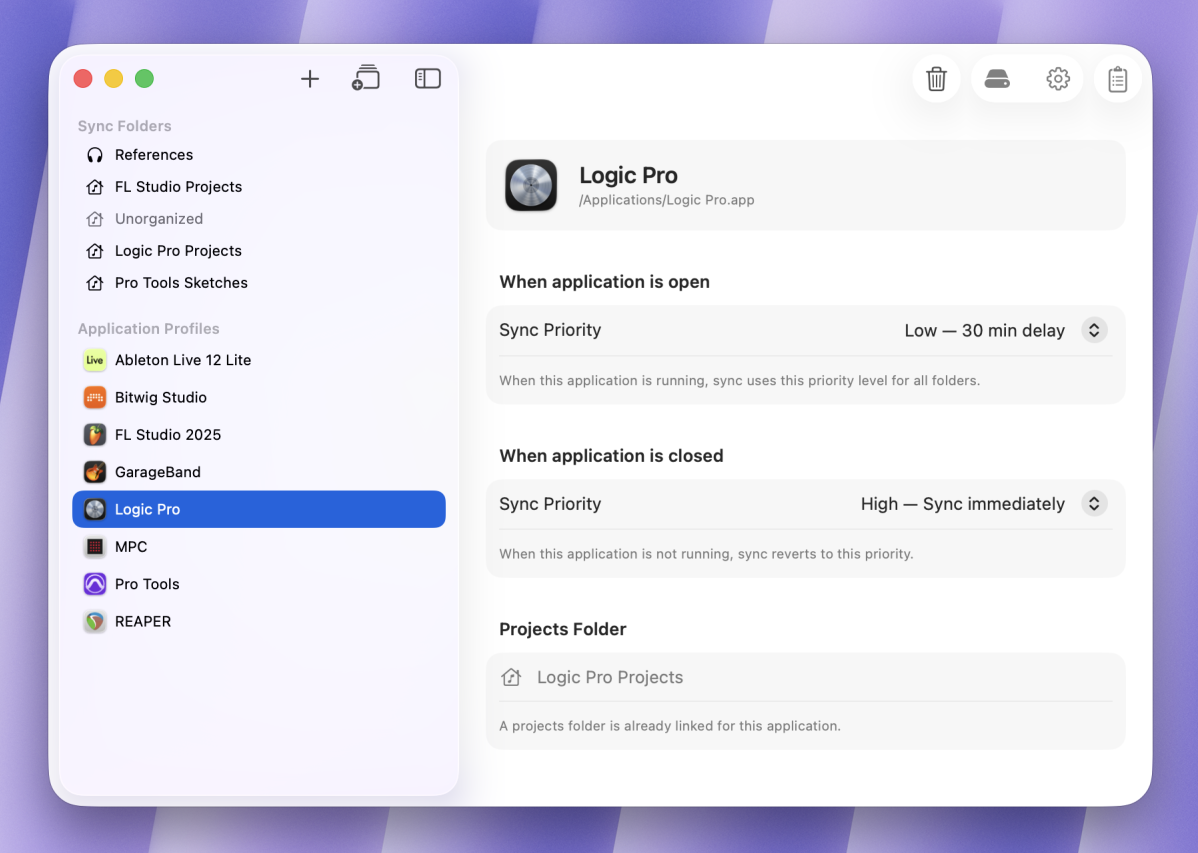
Task: Click the /Applications/Logic Pro.app path text
Action: (x=666, y=200)
